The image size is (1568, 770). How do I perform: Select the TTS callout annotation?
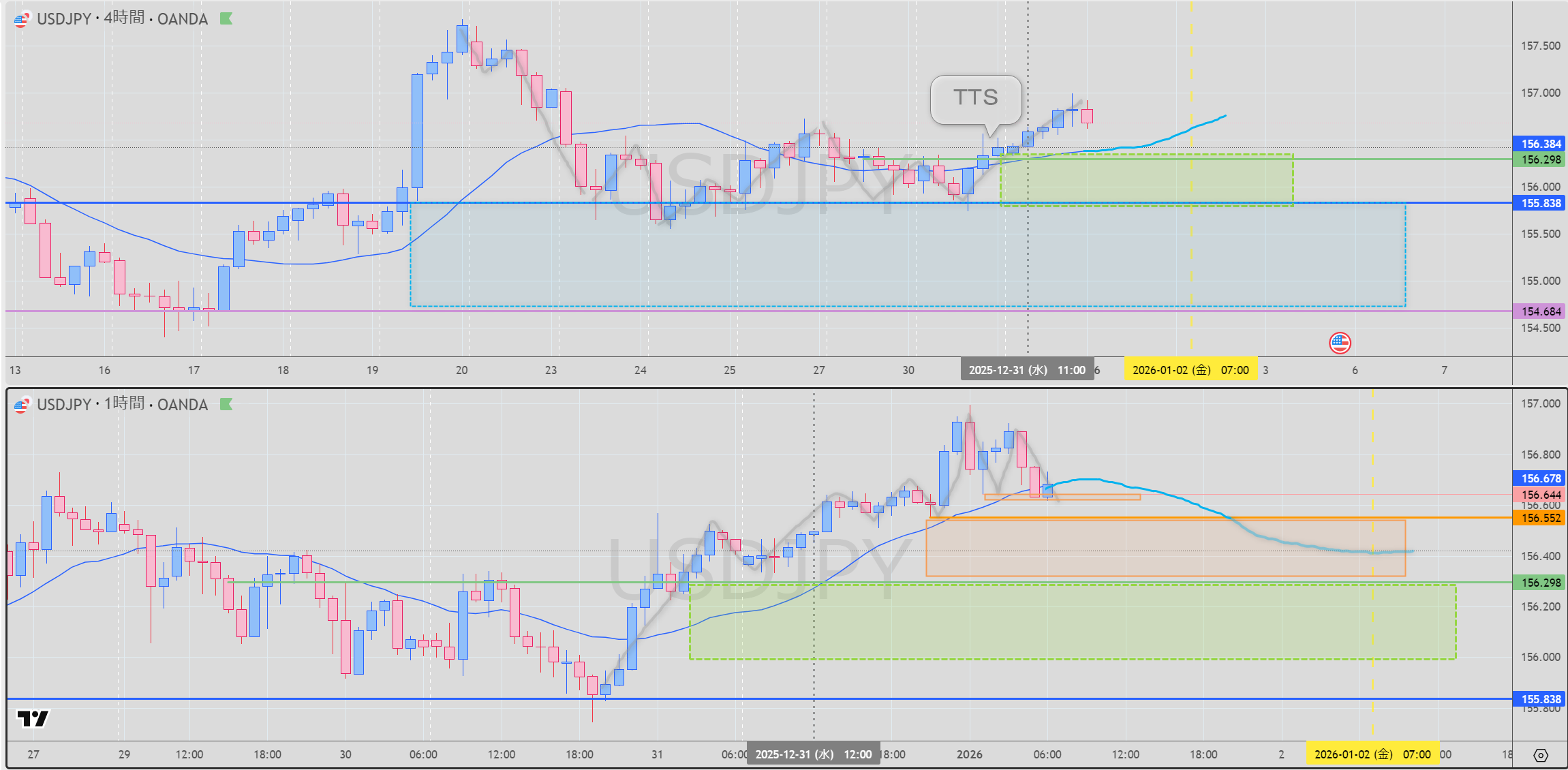pos(975,98)
